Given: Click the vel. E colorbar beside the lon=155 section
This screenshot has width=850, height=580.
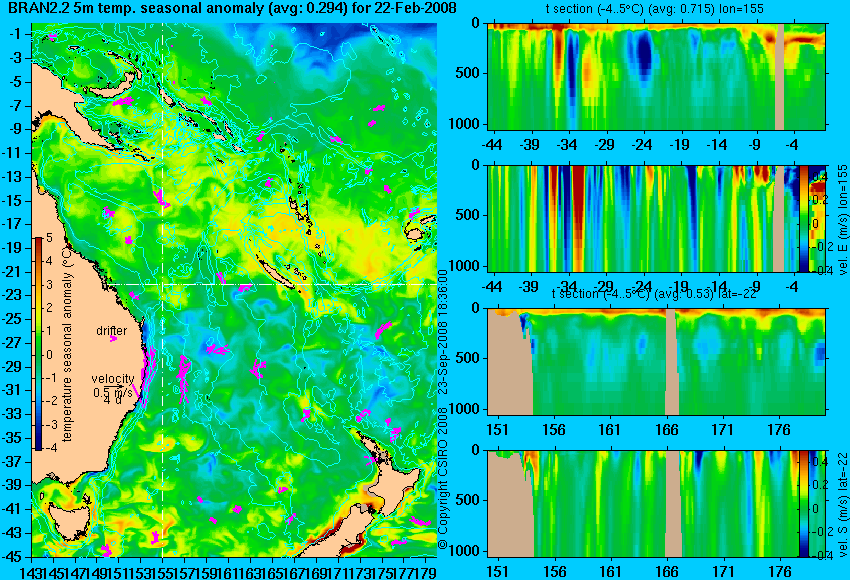Looking at the screenshot, I should pos(803,219).
